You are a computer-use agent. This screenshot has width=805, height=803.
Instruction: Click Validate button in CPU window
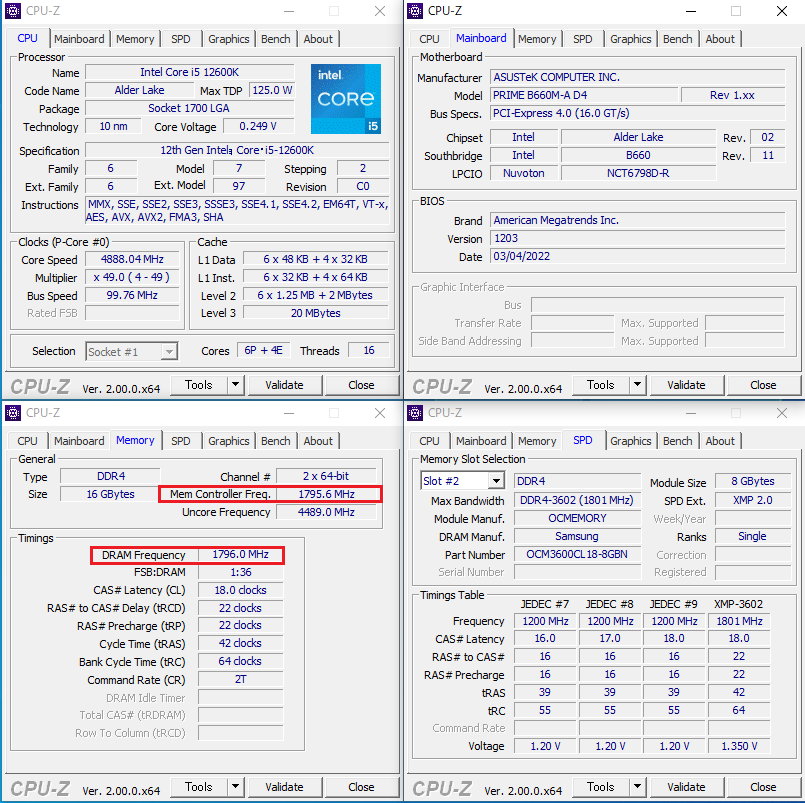click(x=284, y=385)
